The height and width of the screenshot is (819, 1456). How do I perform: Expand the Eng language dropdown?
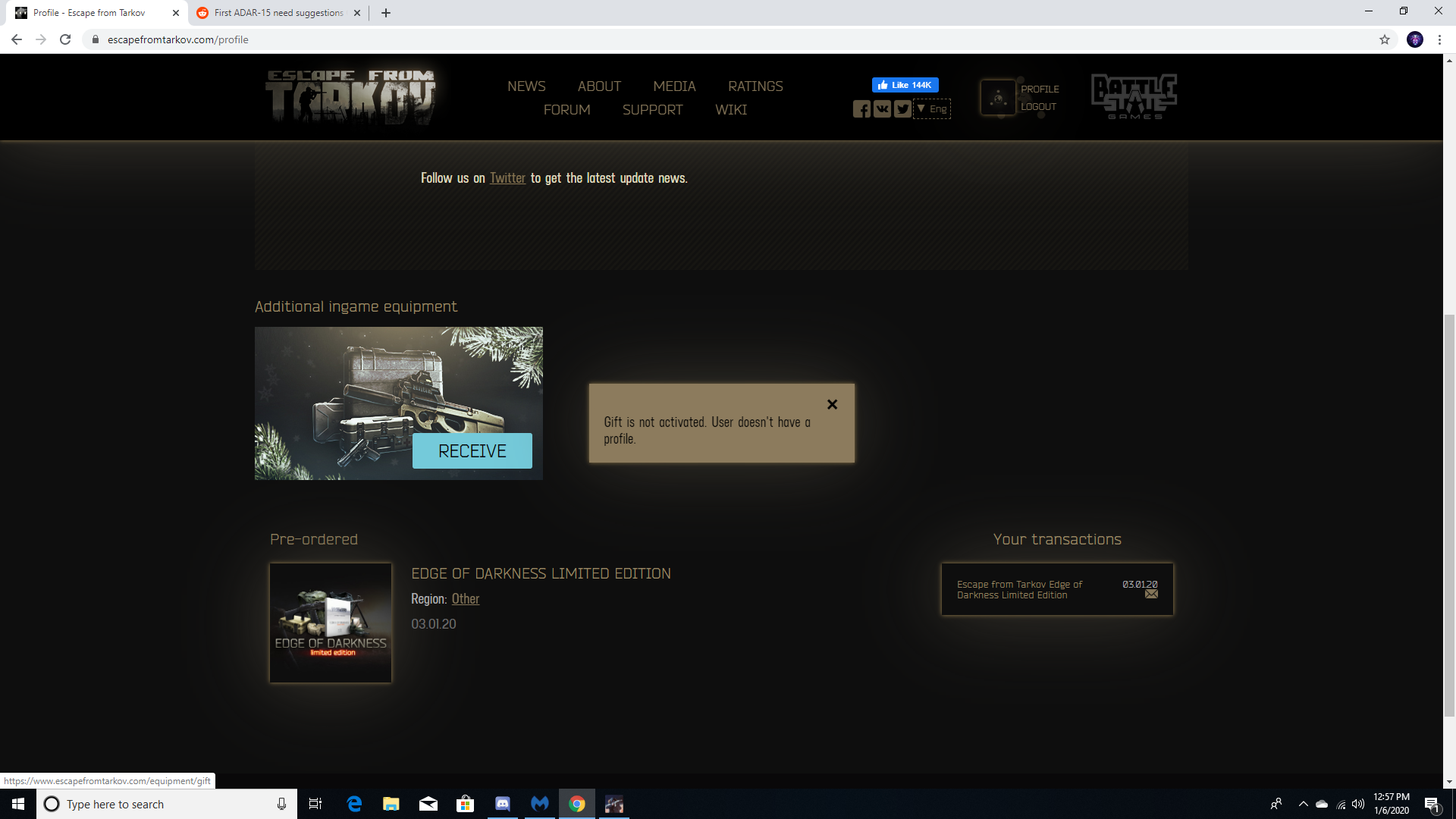click(932, 109)
